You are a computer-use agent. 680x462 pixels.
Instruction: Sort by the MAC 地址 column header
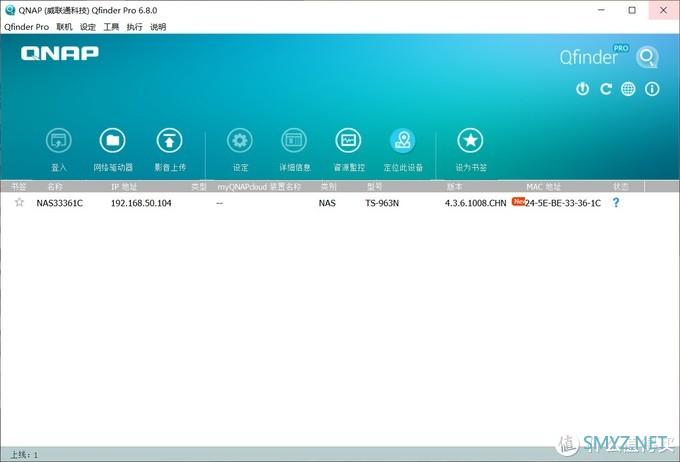click(543, 187)
